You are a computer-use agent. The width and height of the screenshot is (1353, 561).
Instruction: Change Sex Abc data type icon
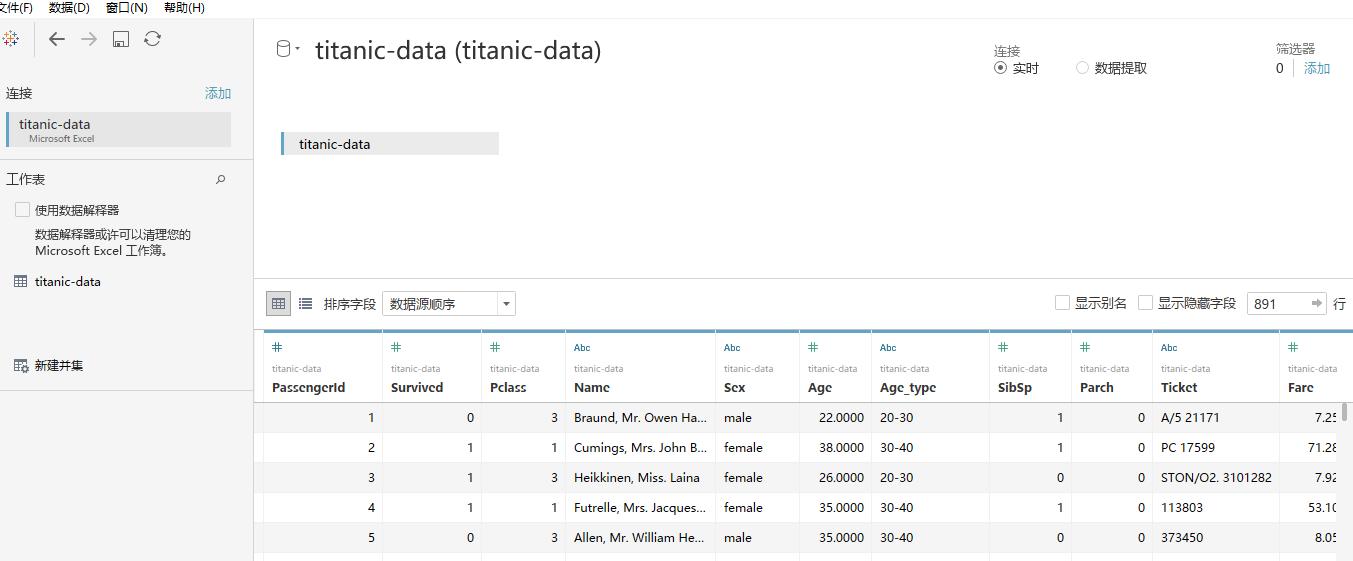point(732,348)
